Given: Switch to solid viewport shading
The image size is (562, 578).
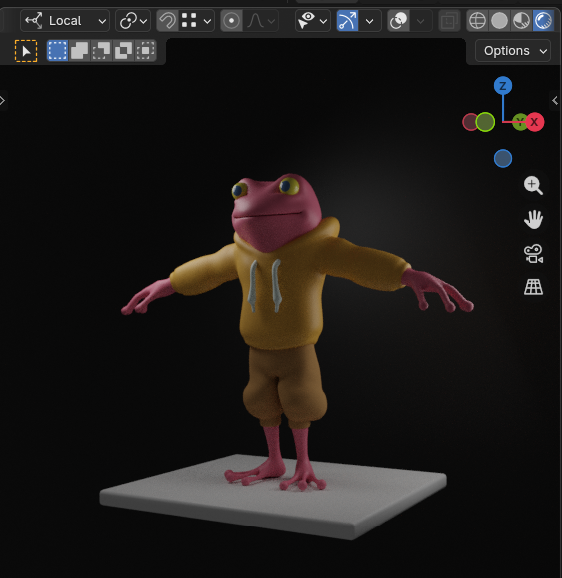Looking at the screenshot, I should 499,21.
